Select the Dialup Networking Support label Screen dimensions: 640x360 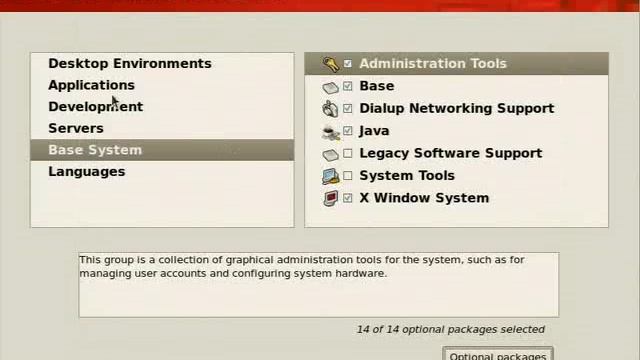pyautogui.click(x=457, y=109)
